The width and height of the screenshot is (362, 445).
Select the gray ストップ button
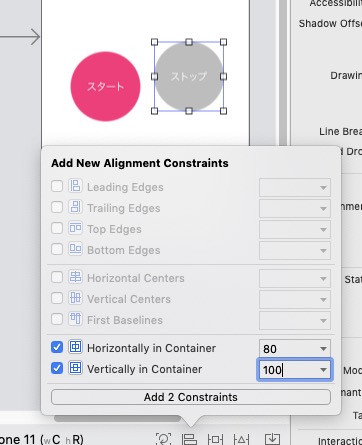click(189, 76)
